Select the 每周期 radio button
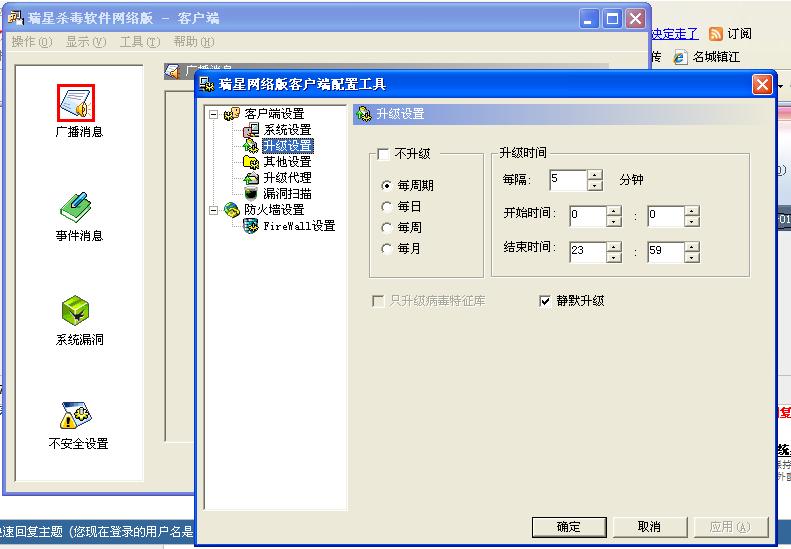791x549 pixels. (x=386, y=186)
